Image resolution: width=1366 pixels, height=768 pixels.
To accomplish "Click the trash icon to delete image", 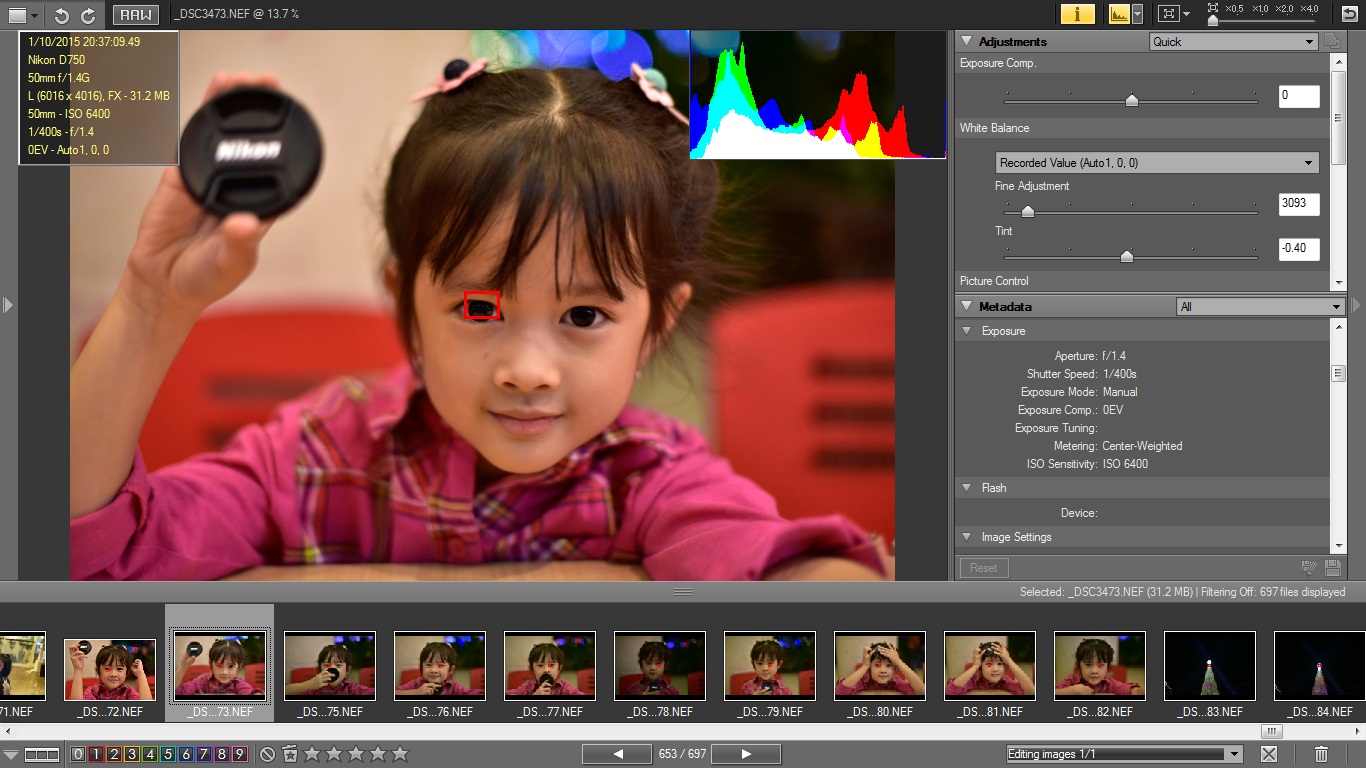I will [1321, 754].
